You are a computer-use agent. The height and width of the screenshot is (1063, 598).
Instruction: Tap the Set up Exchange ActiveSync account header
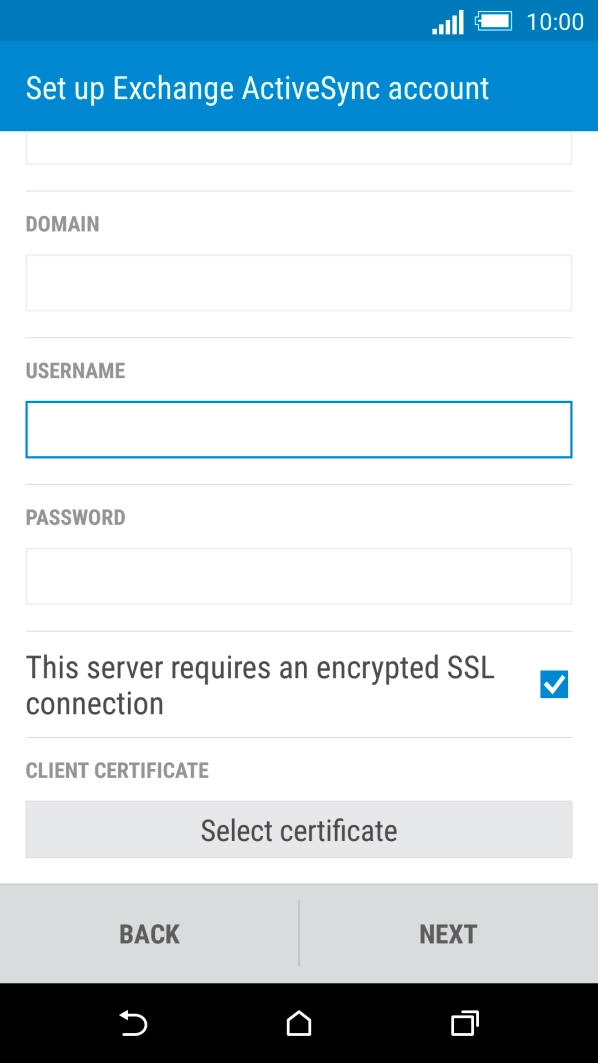coord(255,88)
